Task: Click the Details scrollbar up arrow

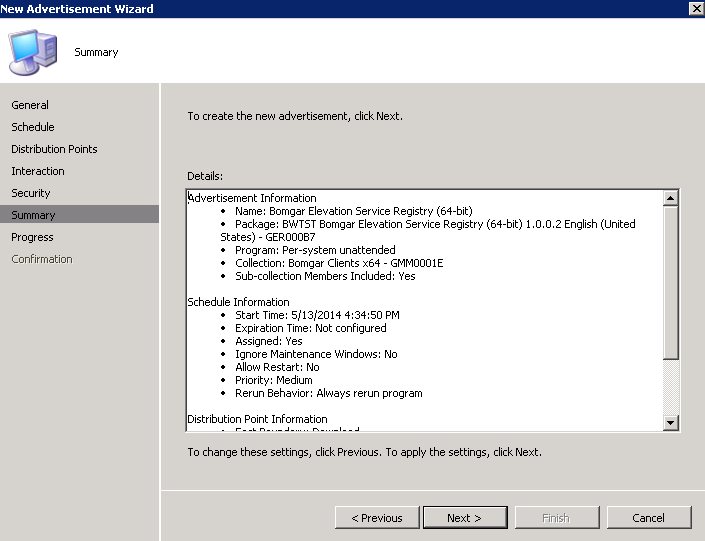Action: 670,198
